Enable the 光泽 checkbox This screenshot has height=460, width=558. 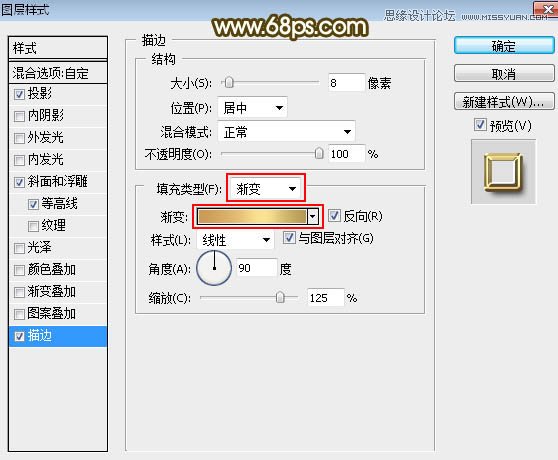[19, 248]
